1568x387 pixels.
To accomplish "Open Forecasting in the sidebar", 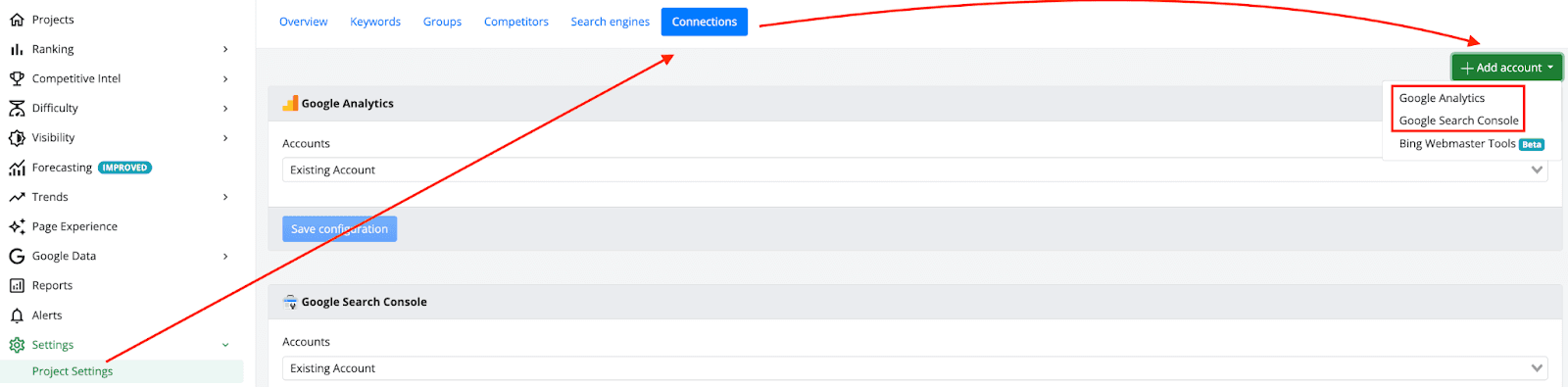I will tap(62, 168).
